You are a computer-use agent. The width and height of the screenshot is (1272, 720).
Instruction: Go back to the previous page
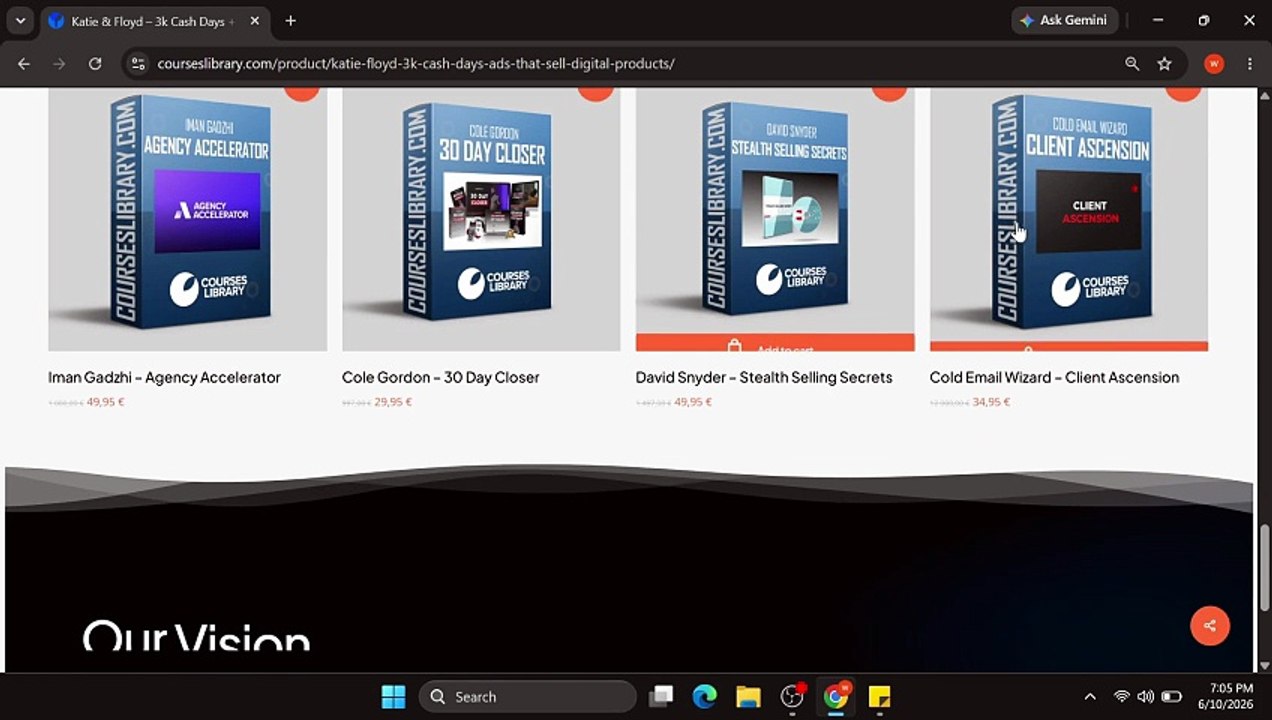(x=24, y=63)
